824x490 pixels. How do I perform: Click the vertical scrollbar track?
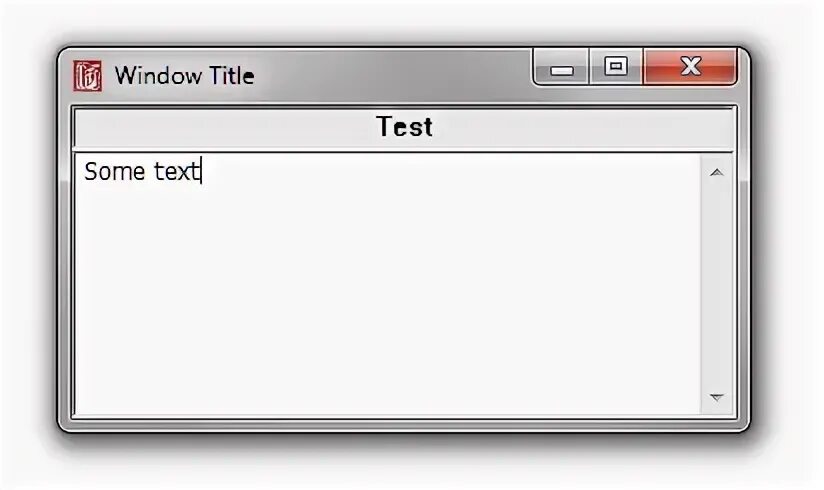pyautogui.click(x=716, y=285)
